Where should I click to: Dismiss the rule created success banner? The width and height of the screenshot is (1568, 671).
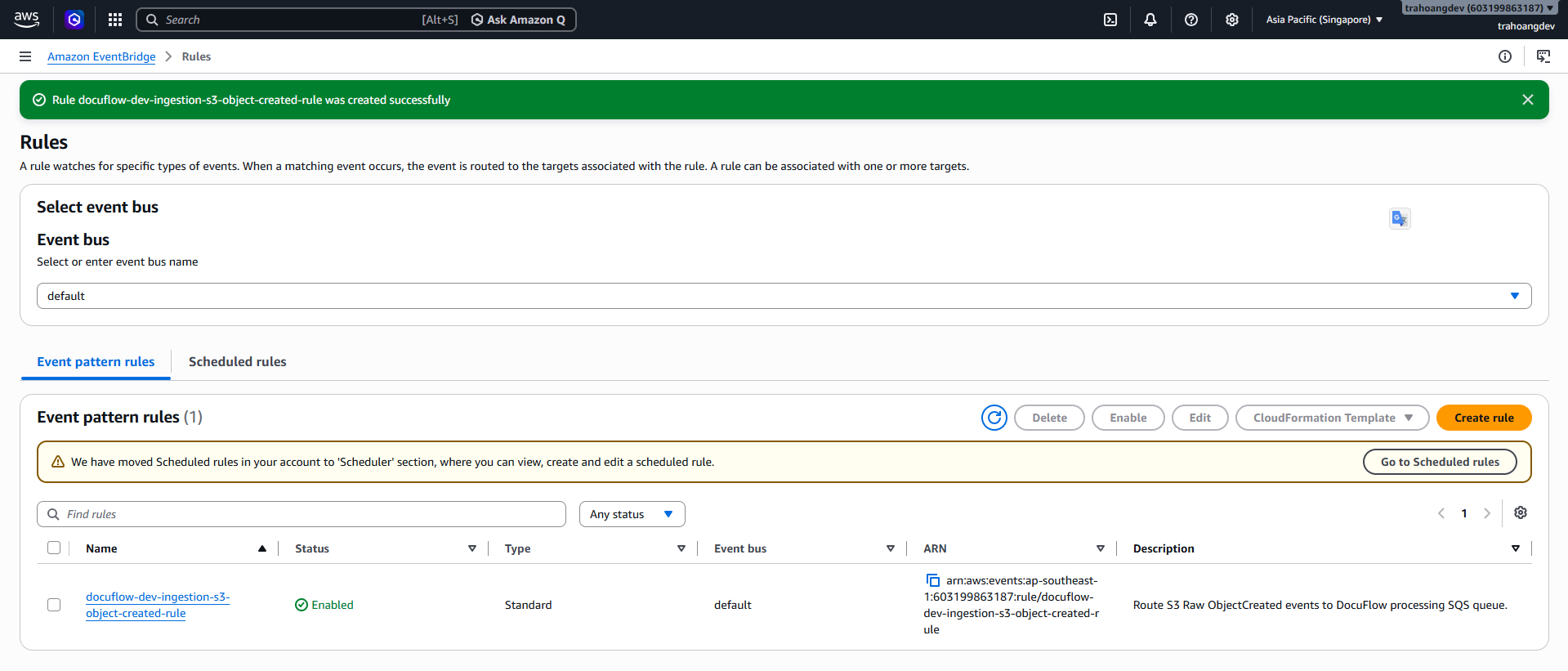[1528, 100]
